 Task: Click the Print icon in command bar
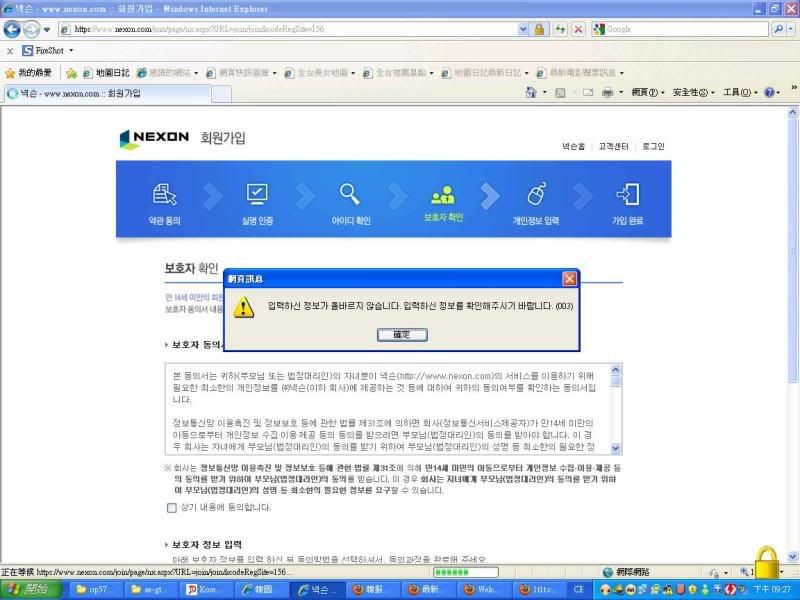click(608, 92)
